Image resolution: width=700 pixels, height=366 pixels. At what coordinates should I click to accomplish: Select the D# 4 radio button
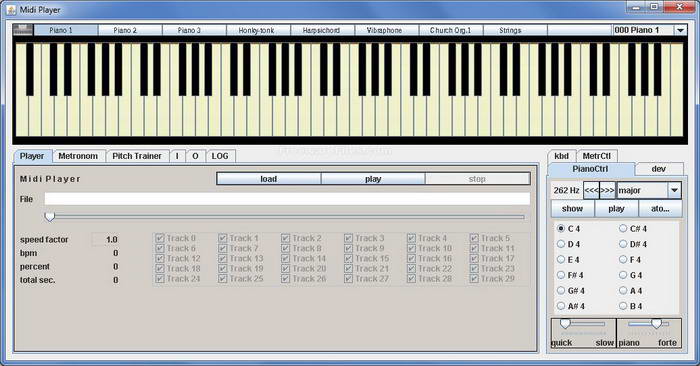623,244
